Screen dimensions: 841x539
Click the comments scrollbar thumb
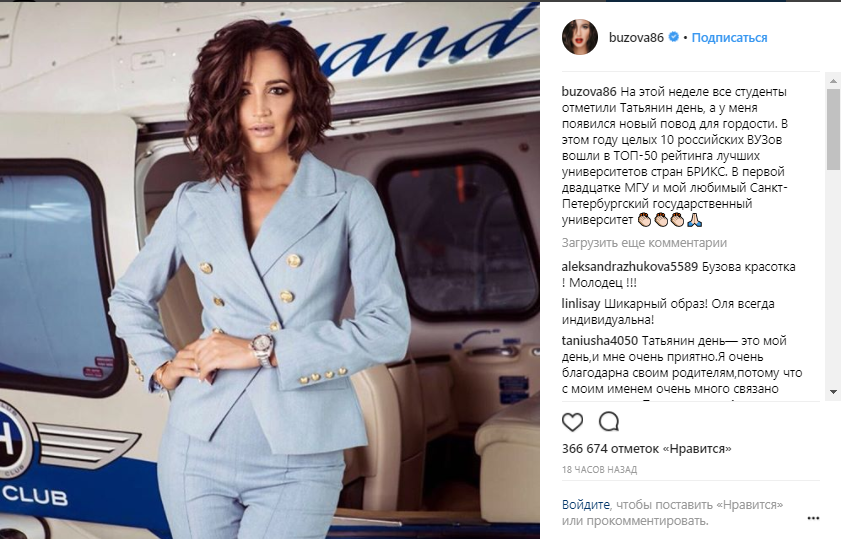click(833, 129)
